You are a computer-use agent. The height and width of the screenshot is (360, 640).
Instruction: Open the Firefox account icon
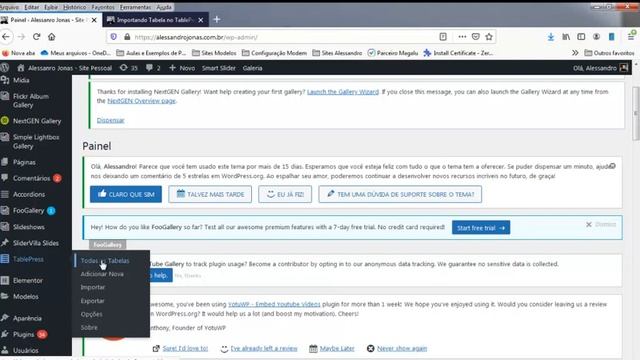point(596,37)
